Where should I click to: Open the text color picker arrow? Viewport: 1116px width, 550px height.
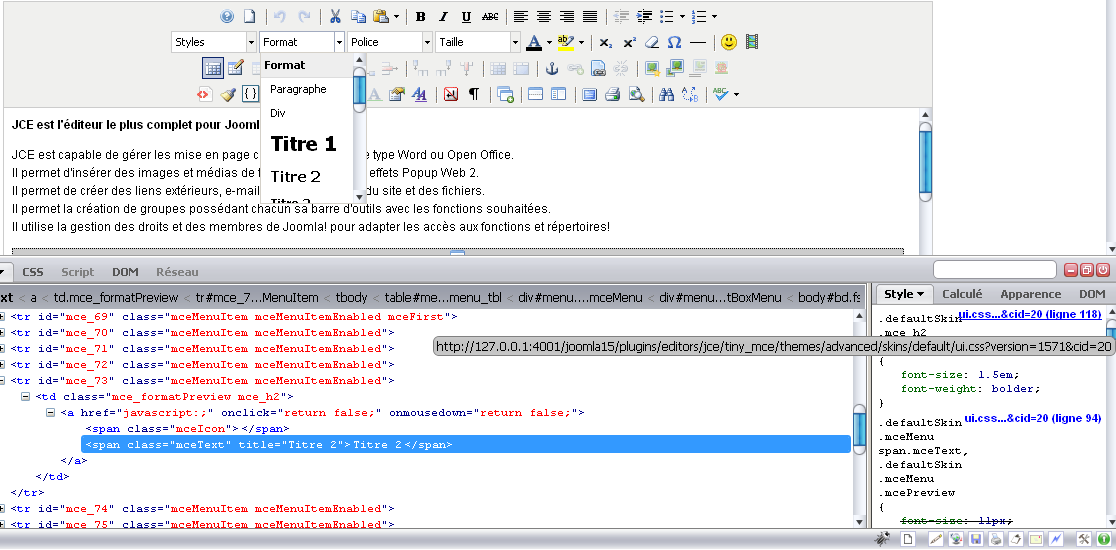tap(549, 42)
